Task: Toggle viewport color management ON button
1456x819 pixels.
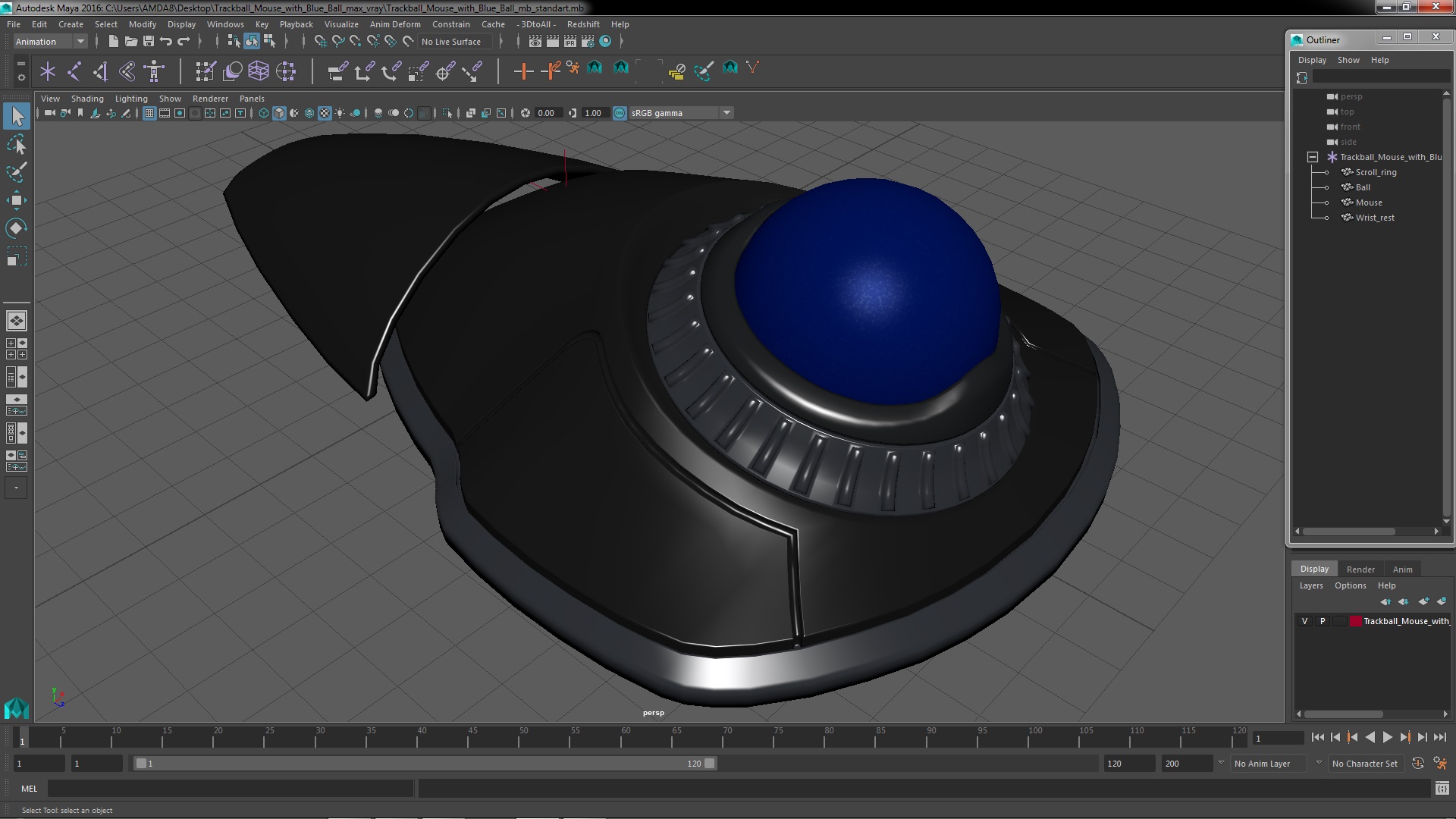Action: [620, 113]
